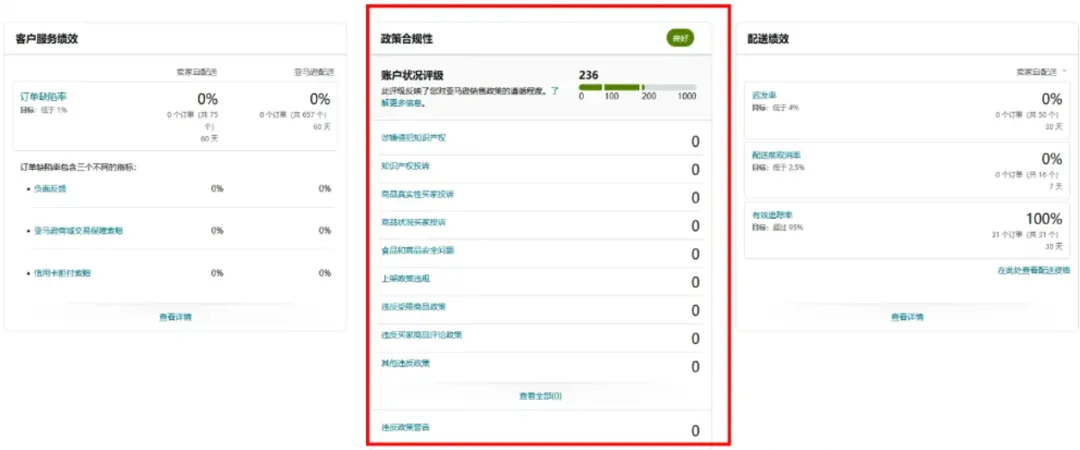Image resolution: width=1080 pixels, height=450 pixels.
Task: Click the 亚马逊配送 column header
Action: coord(313,72)
